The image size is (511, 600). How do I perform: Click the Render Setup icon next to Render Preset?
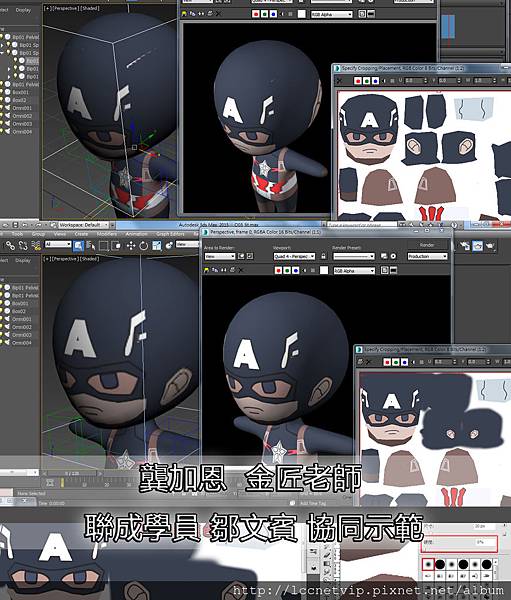tap(384, 256)
